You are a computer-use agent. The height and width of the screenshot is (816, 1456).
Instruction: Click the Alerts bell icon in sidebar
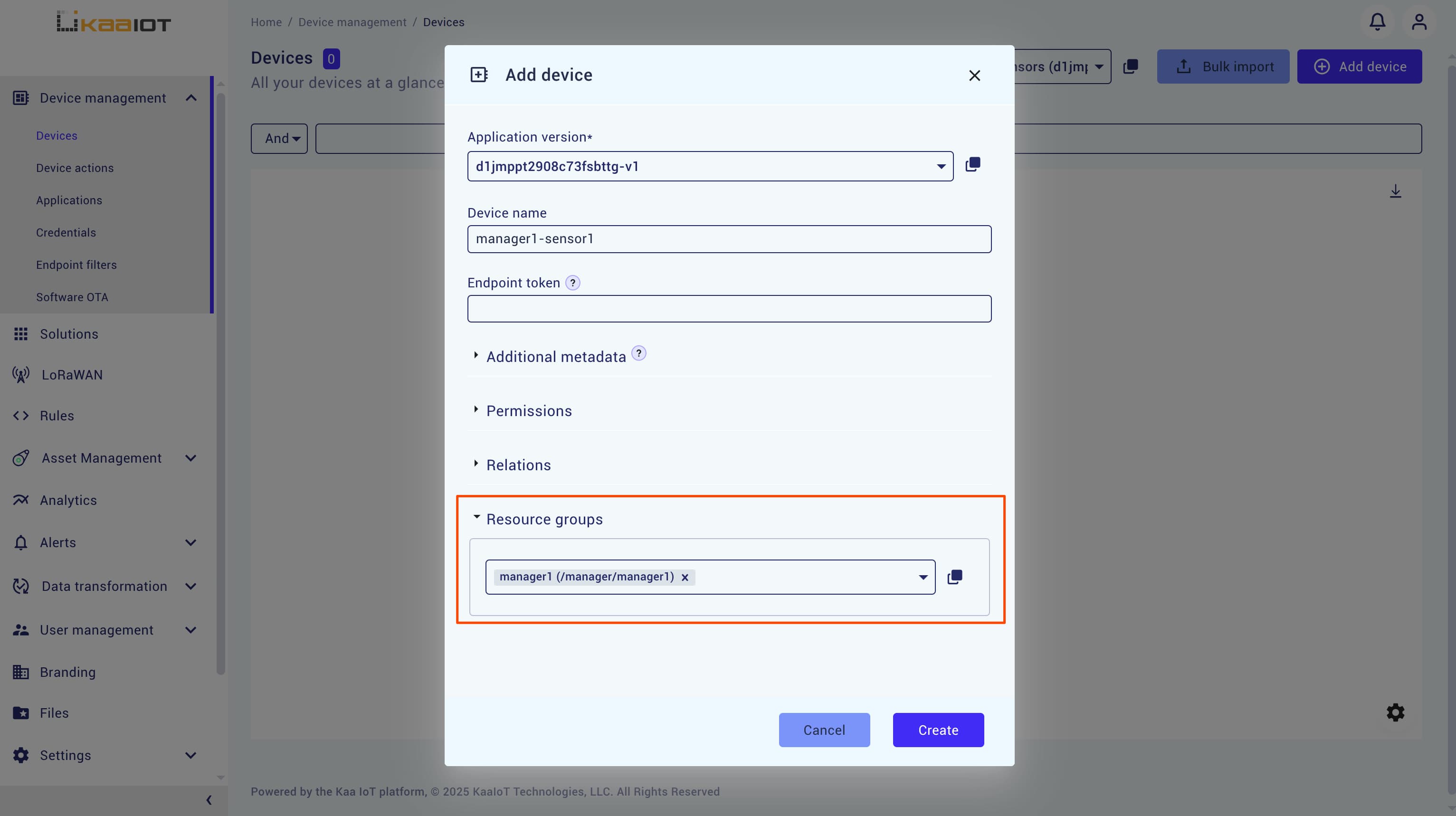point(21,542)
